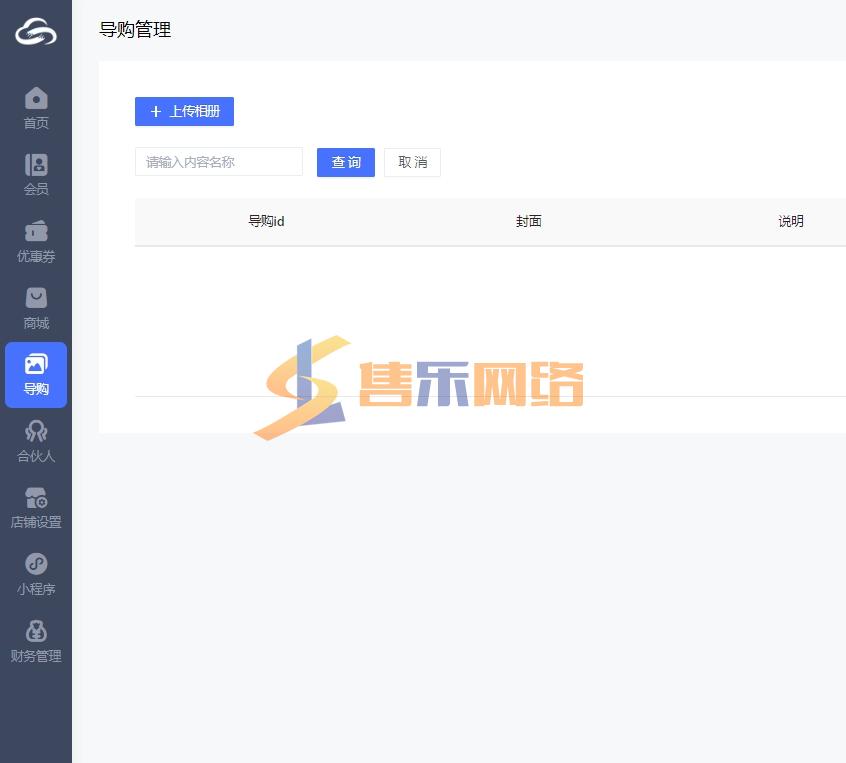
Task: Open the 财务管理 money bag icon
Action: (36, 631)
